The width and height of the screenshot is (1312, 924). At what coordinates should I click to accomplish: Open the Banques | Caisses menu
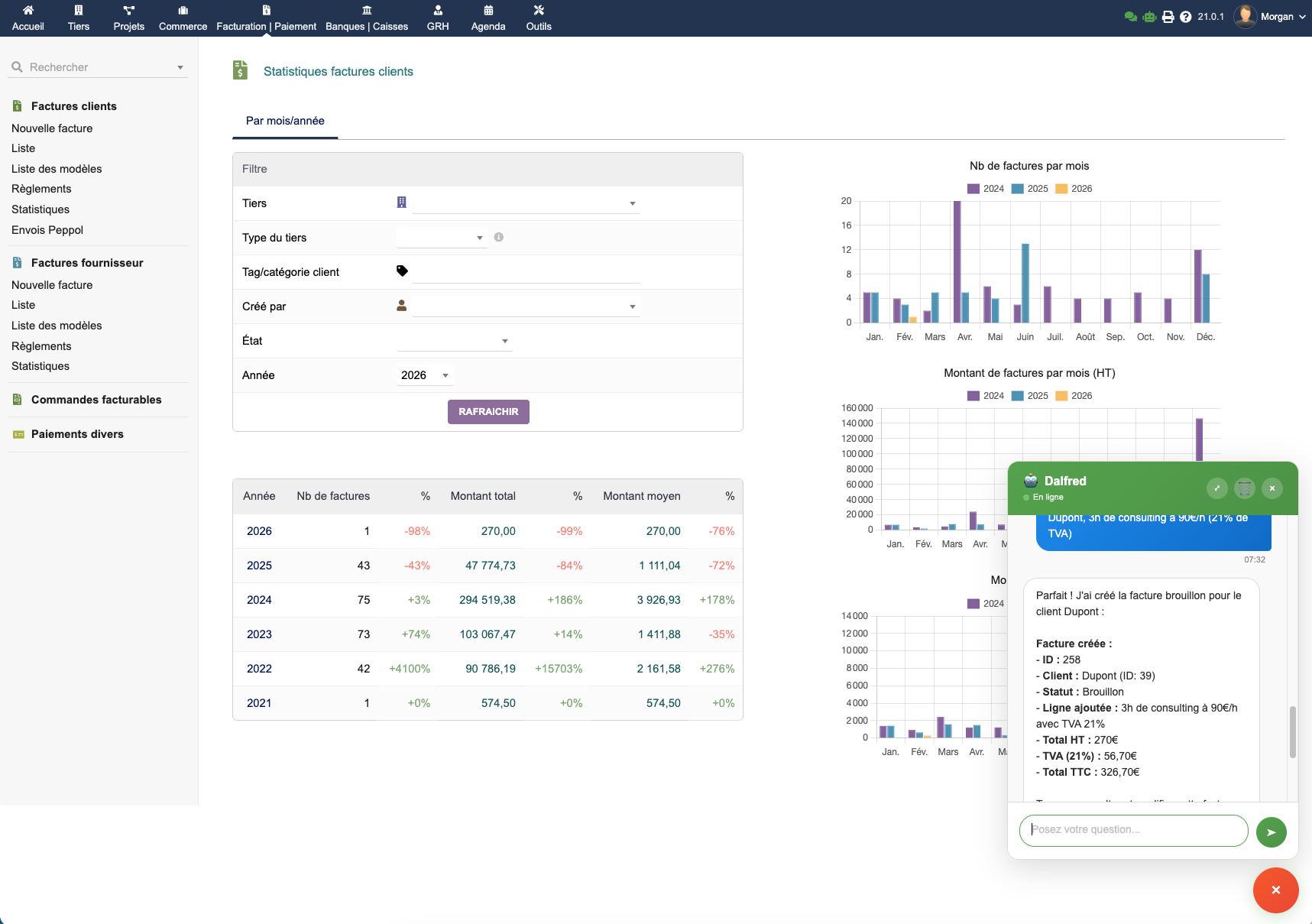[x=367, y=18]
